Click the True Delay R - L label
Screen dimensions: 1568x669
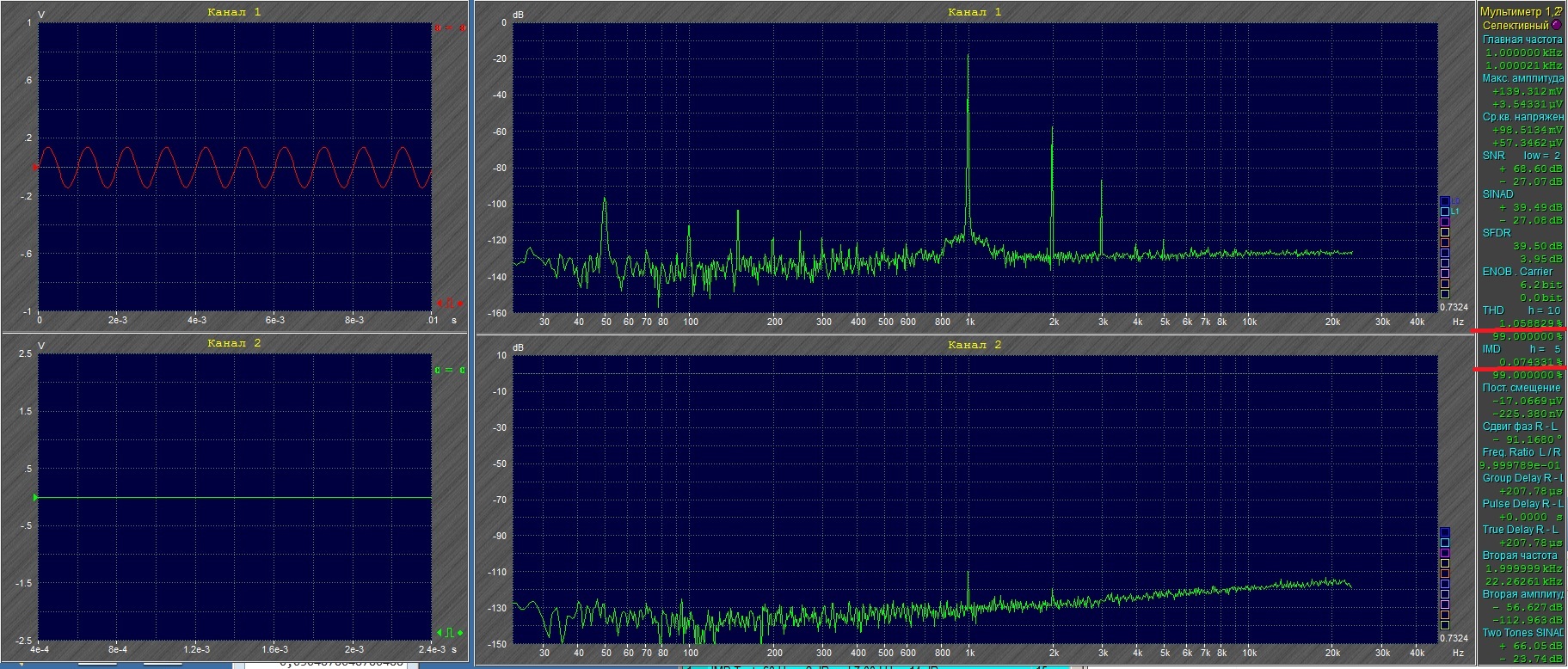click(1521, 530)
